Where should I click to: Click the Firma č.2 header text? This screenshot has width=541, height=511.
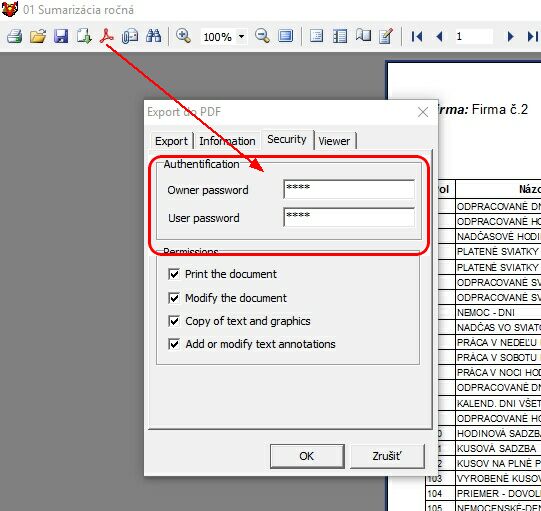(x=499, y=110)
